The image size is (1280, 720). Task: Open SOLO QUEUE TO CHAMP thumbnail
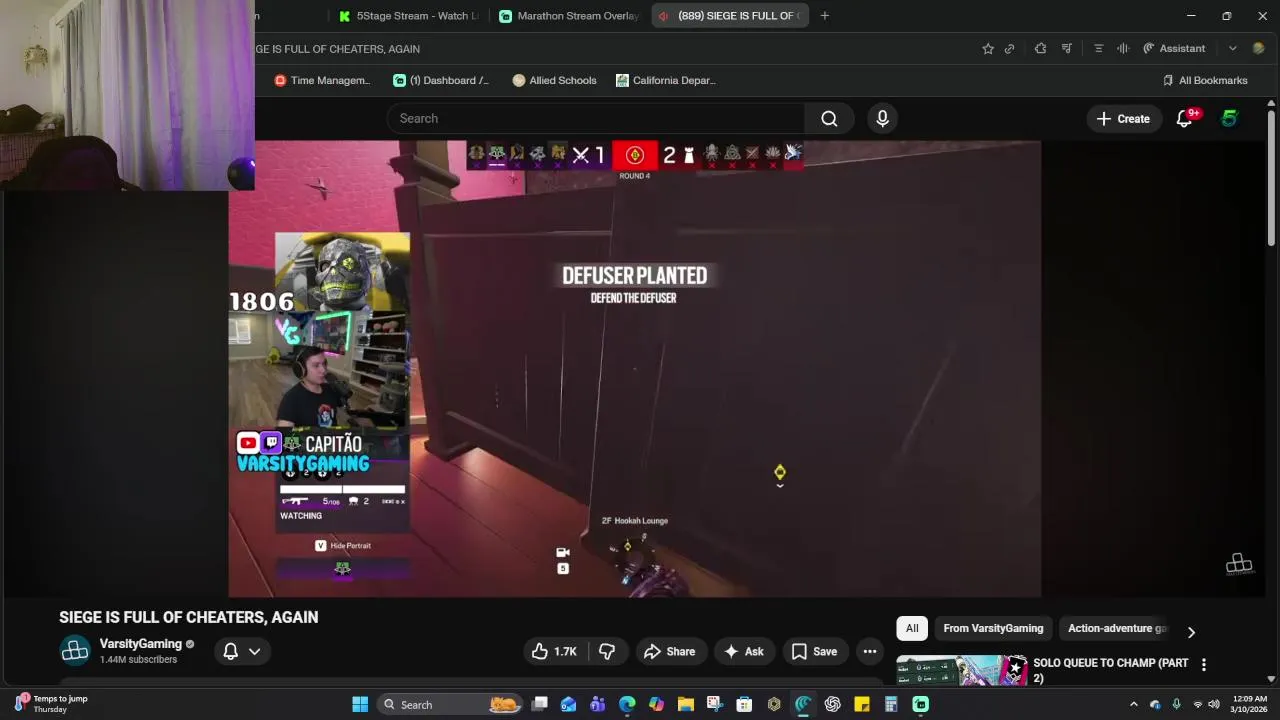pyautogui.click(x=961, y=670)
